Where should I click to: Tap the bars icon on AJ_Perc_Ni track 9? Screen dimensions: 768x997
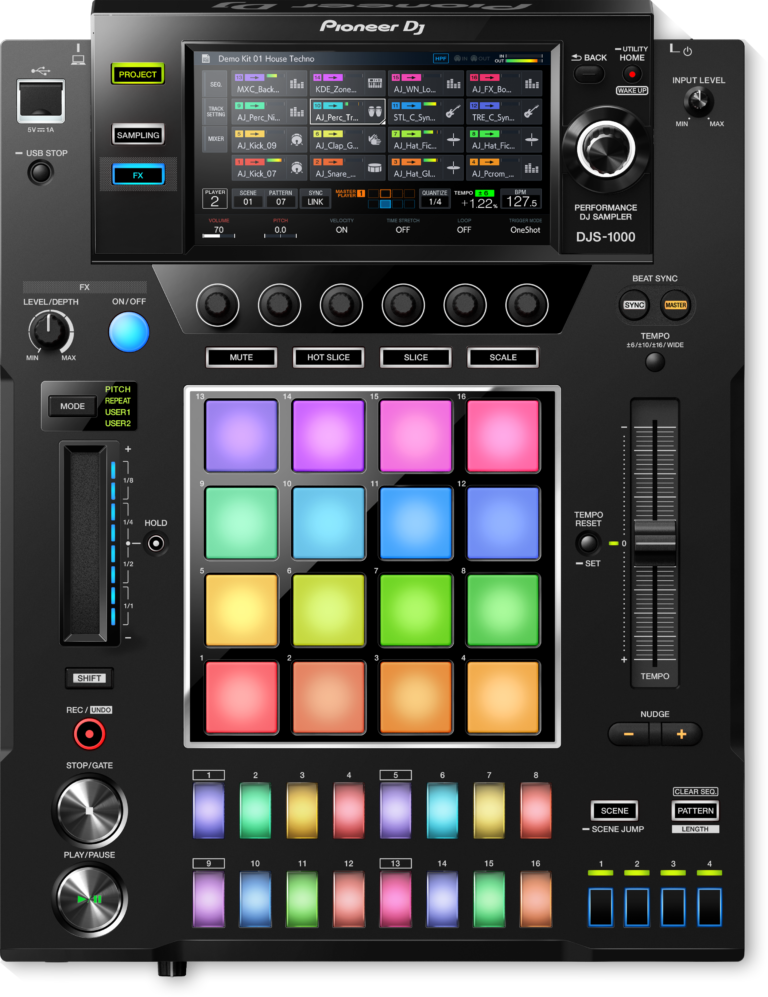(296, 112)
